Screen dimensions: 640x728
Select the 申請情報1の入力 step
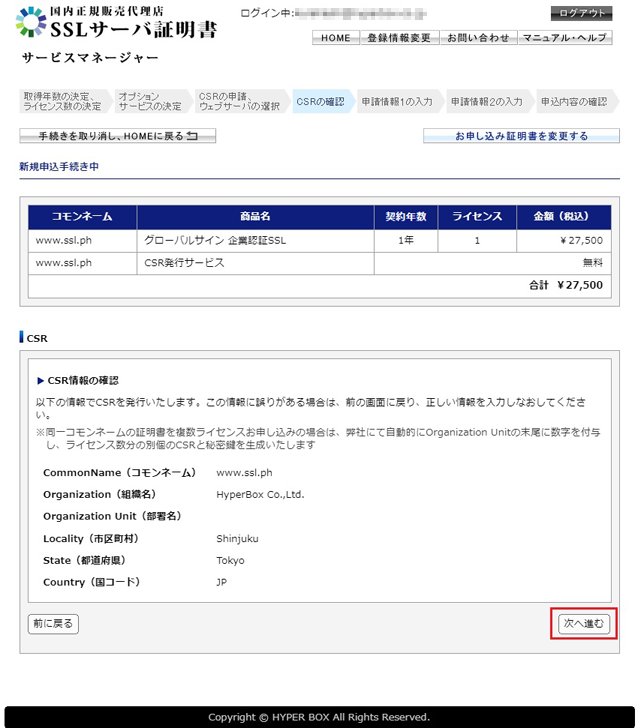[397, 101]
